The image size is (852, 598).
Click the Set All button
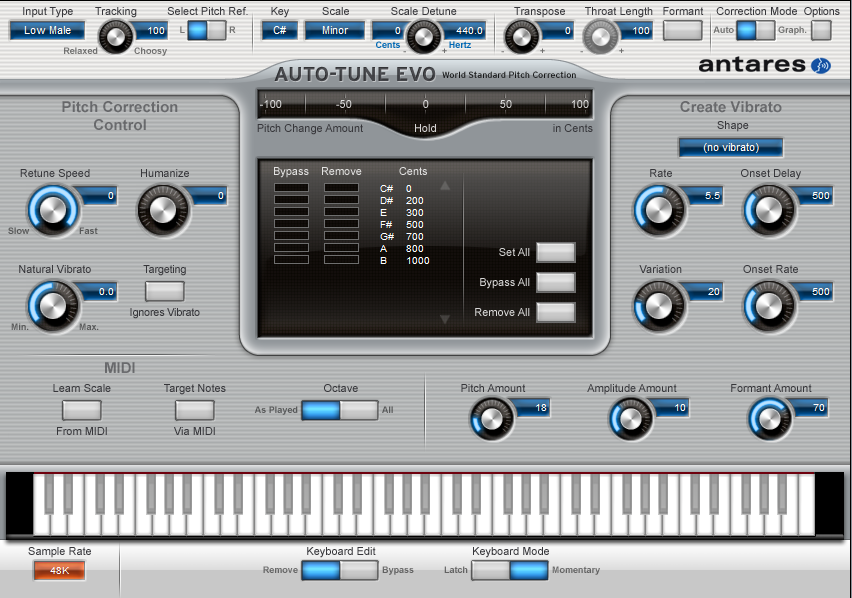click(x=556, y=253)
